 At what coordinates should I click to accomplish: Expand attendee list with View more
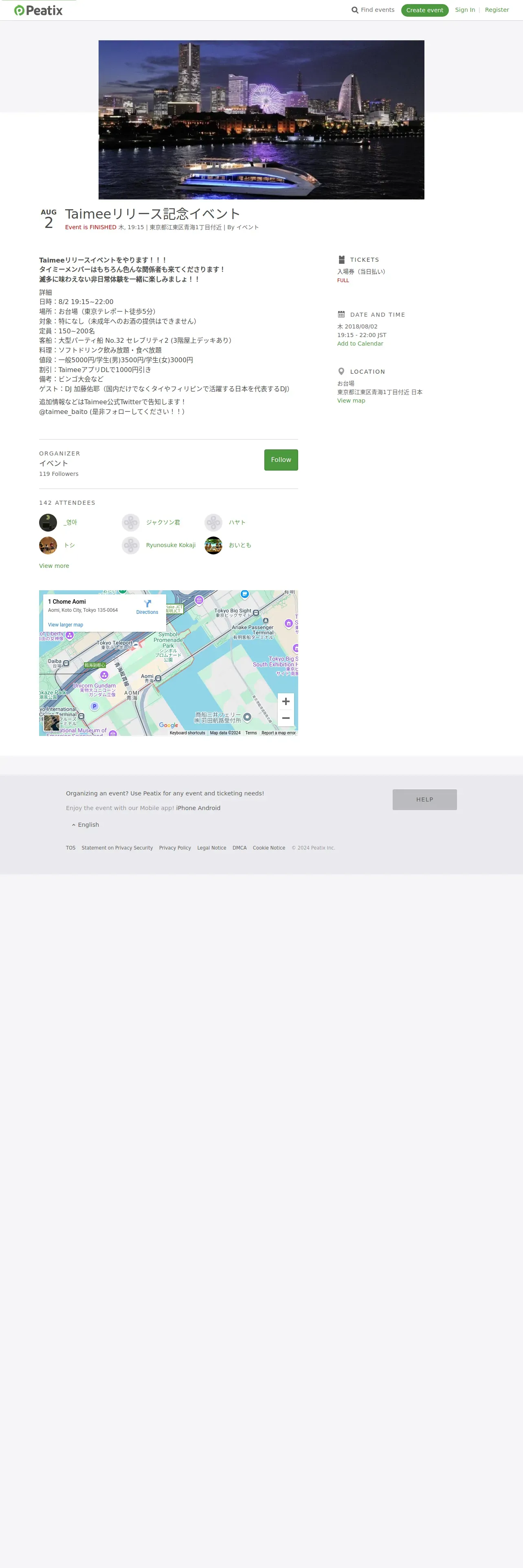click(x=54, y=566)
